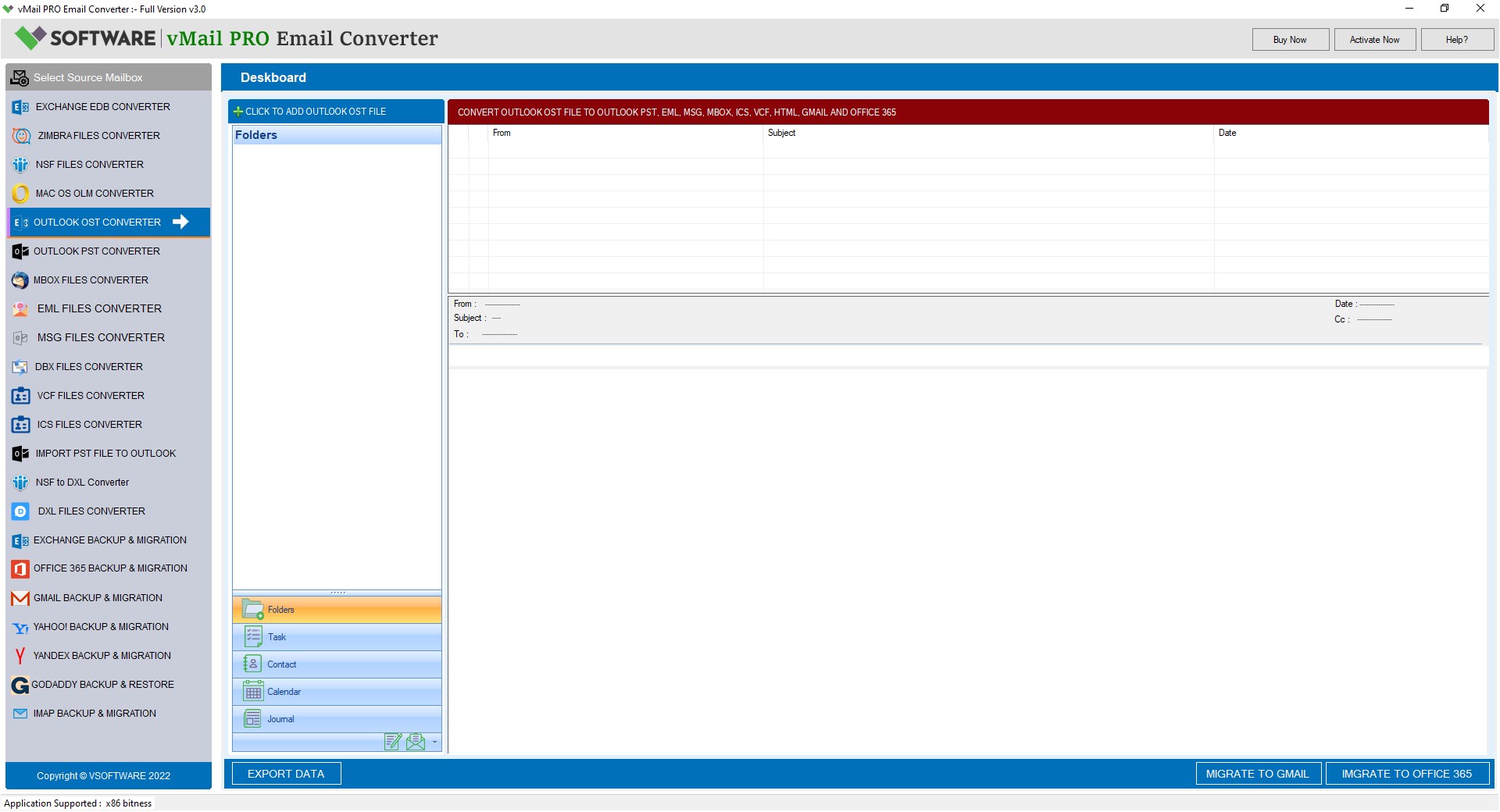This screenshot has height=812, width=1500.
Task: Select ICS Files Converter
Action: [109, 425]
